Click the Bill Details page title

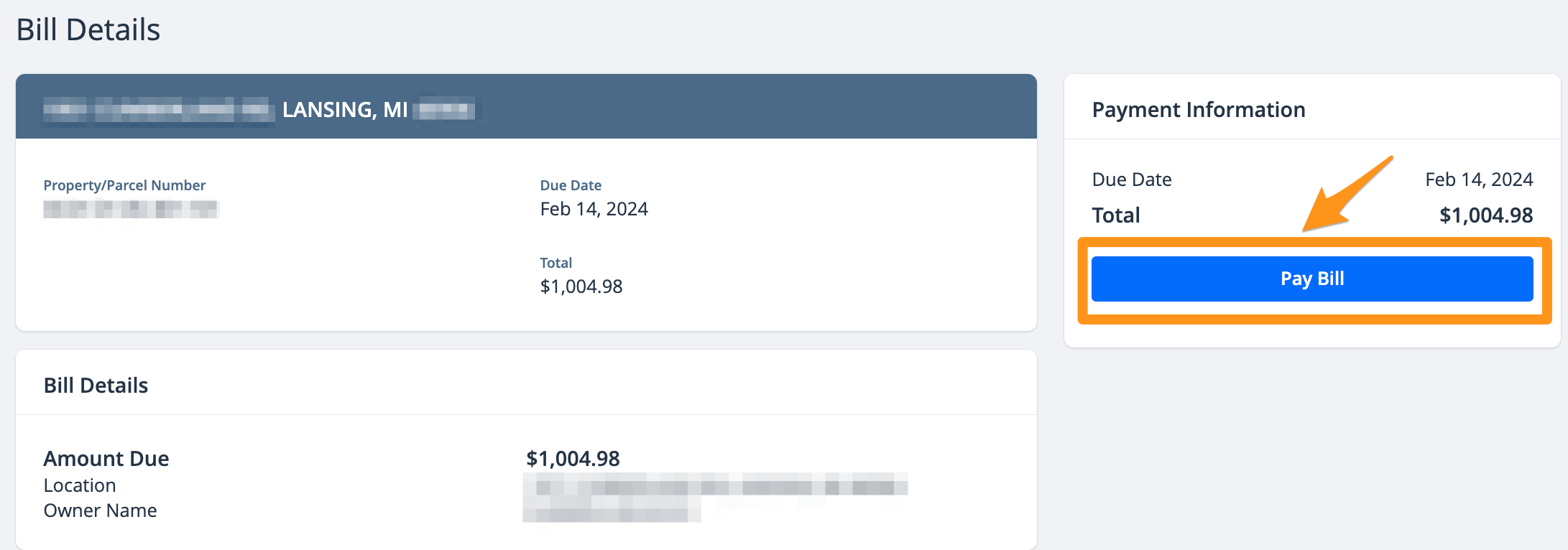[x=88, y=30]
